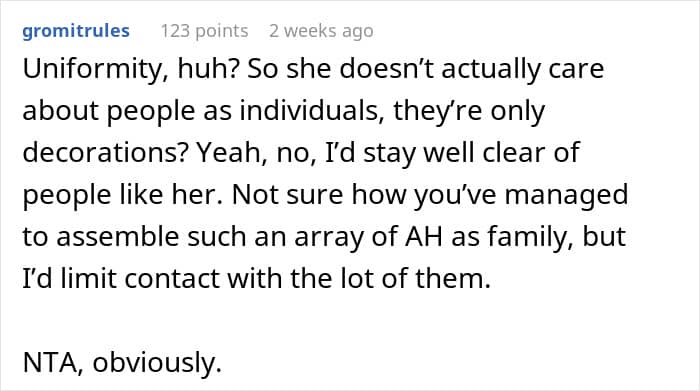Click the phrase Yeah, no
The height and width of the screenshot is (391, 700).
tap(256, 152)
